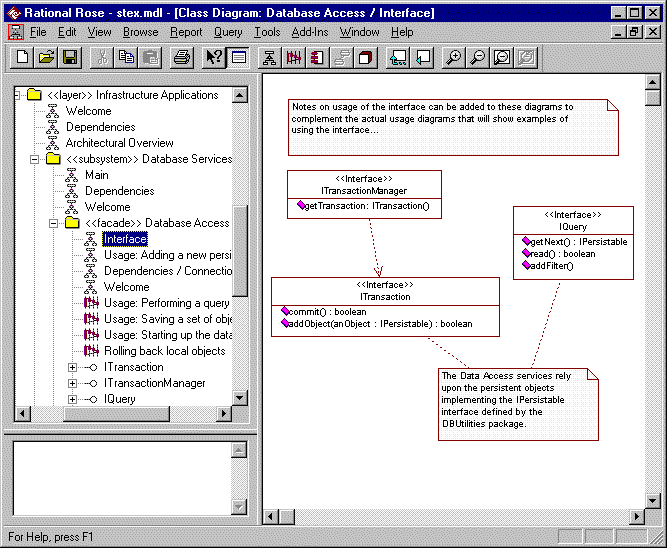Open the File menu
The width and height of the screenshot is (667, 548).
(x=38, y=32)
